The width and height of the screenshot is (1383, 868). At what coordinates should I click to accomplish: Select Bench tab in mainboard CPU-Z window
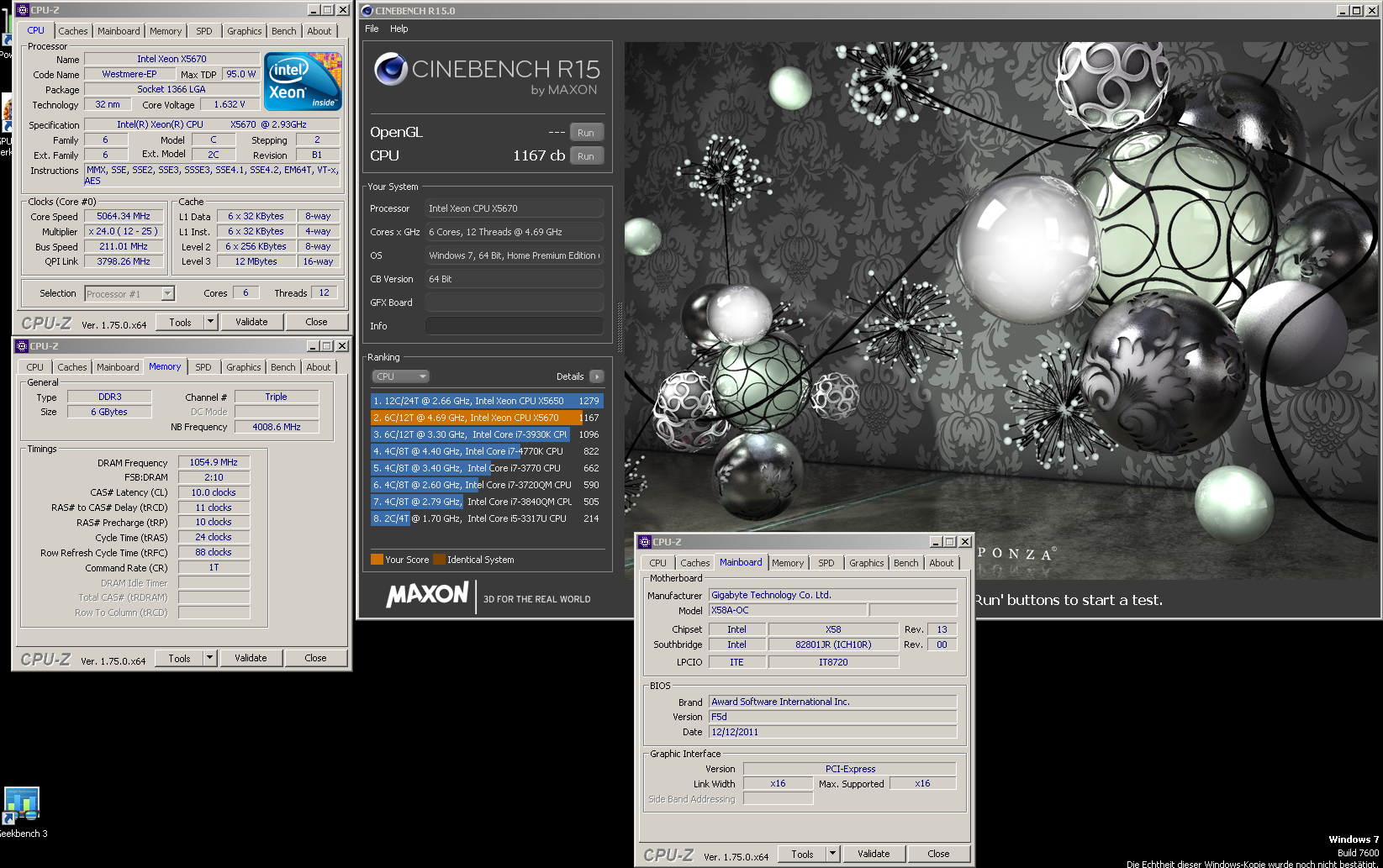906,563
